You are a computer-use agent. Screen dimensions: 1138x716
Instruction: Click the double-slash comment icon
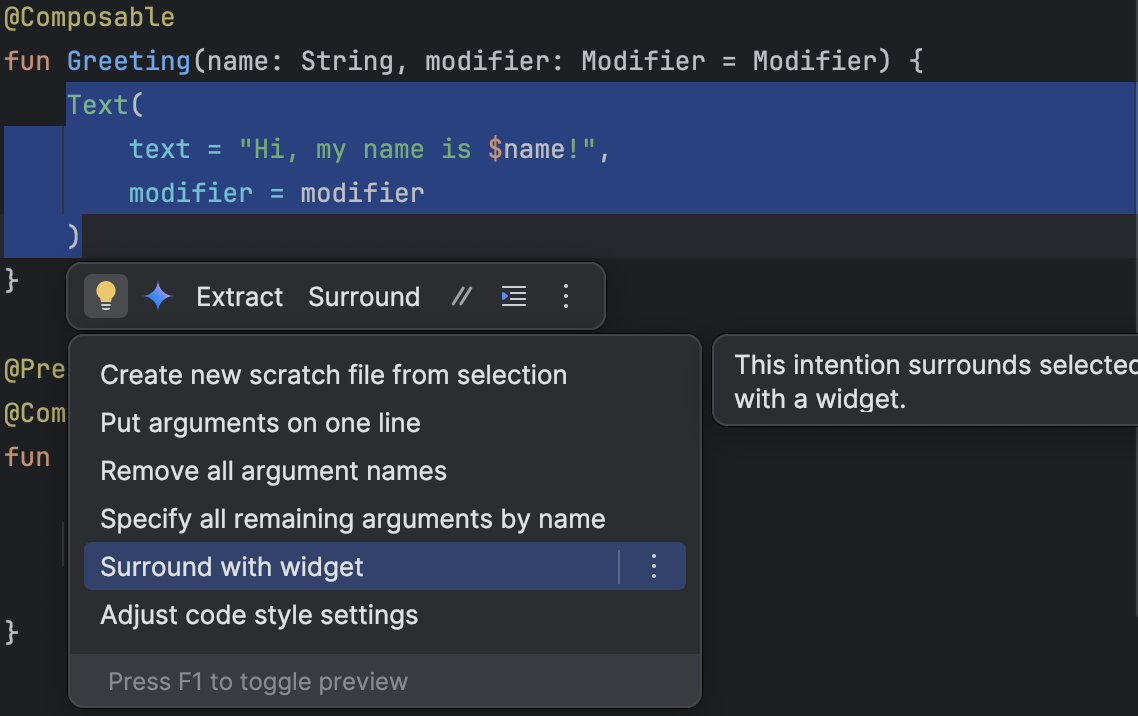461,296
